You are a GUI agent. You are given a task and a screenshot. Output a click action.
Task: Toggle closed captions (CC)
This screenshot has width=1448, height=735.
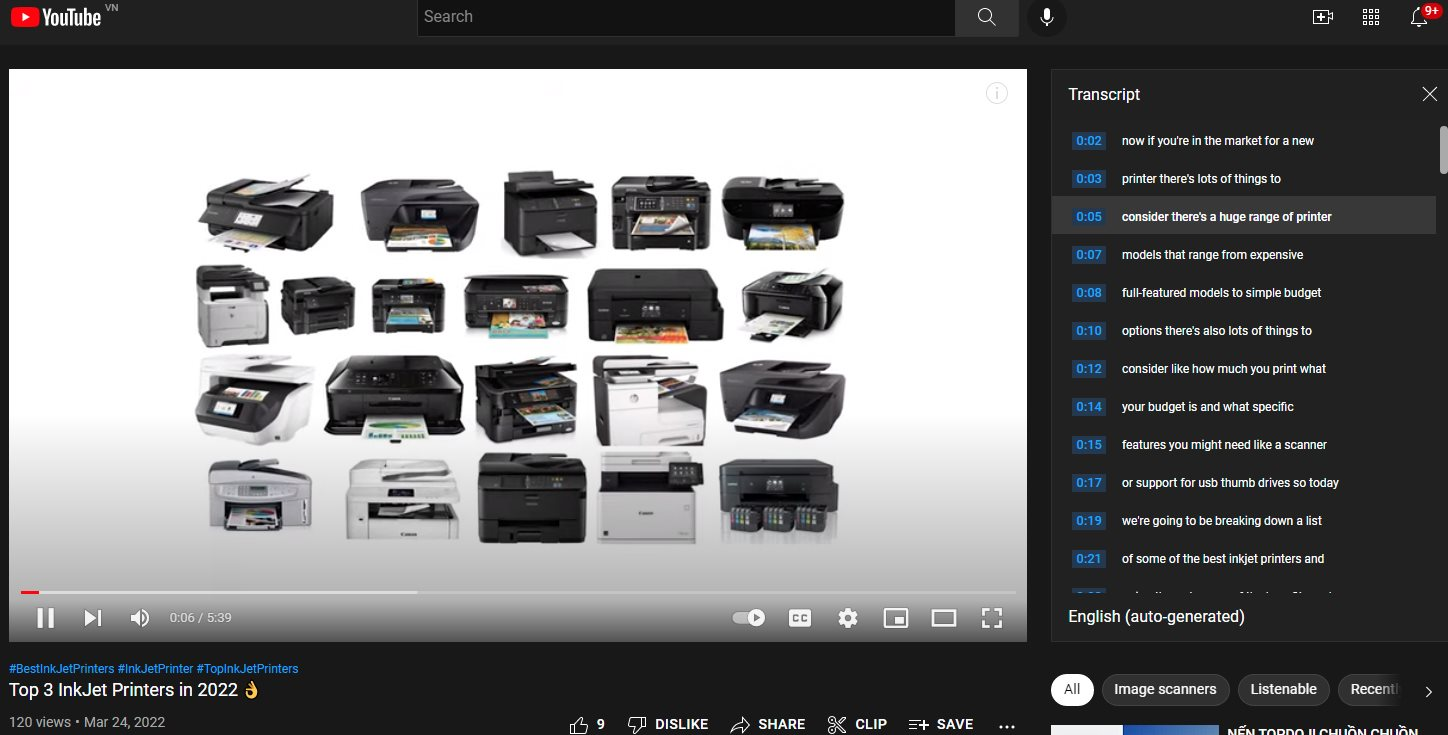coord(800,618)
